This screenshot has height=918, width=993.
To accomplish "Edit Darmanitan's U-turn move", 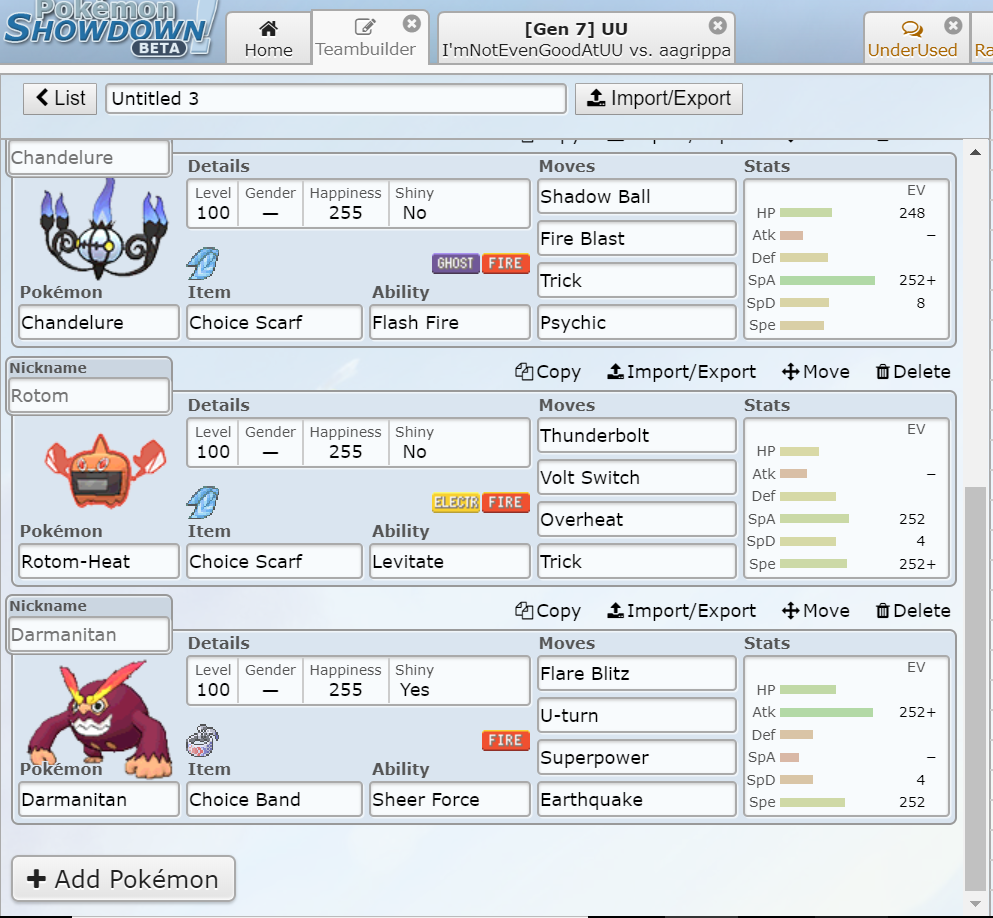I will pyautogui.click(x=636, y=715).
